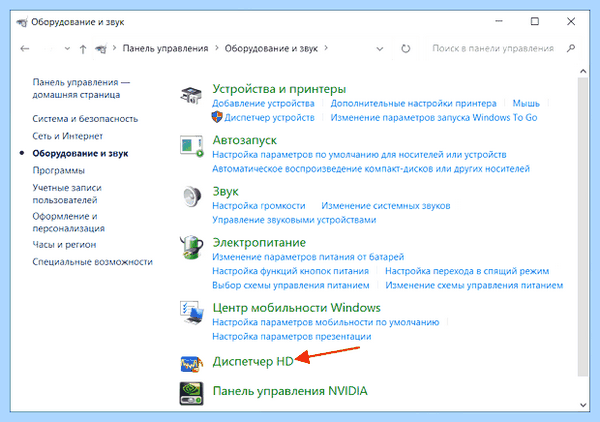Open Устройства и принтеры heading

[x=279, y=89]
